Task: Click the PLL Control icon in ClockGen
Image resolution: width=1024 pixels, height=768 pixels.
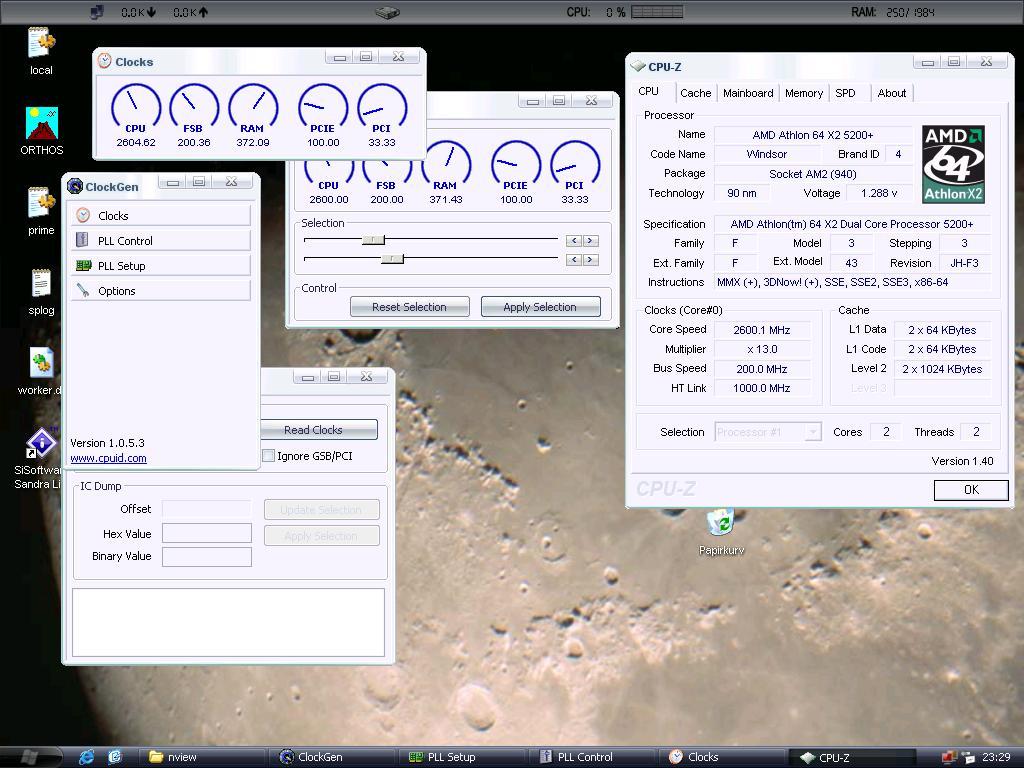Action: tap(82, 240)
